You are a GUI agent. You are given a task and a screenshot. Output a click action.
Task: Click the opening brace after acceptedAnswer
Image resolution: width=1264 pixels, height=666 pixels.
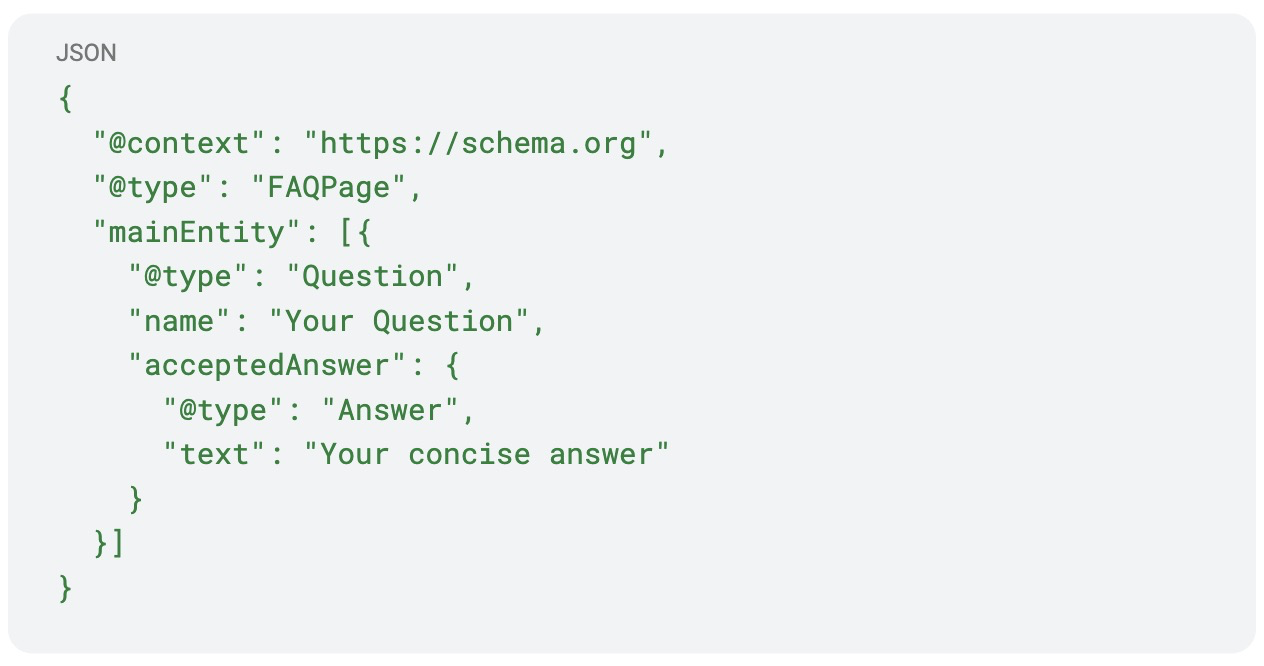click(x=451, y=365)
